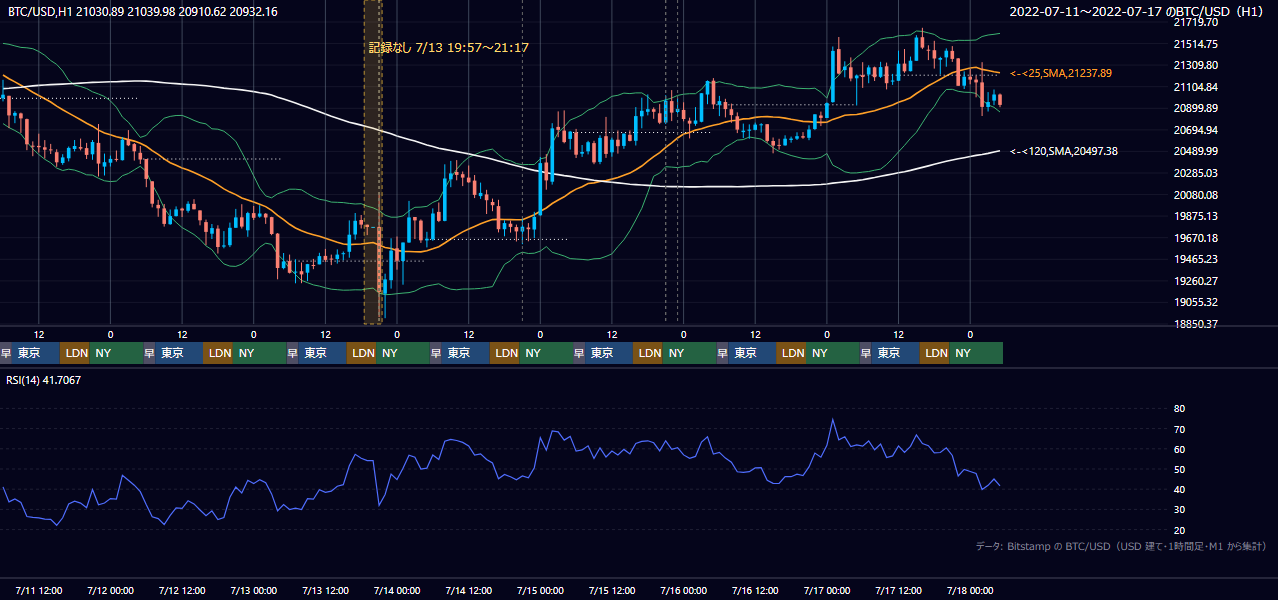Click the chart title 2022-07-11〜2022-07-17 のBTC/USD（H1）
Screen dimensions: 1278x600
[x=1138, y=12]
